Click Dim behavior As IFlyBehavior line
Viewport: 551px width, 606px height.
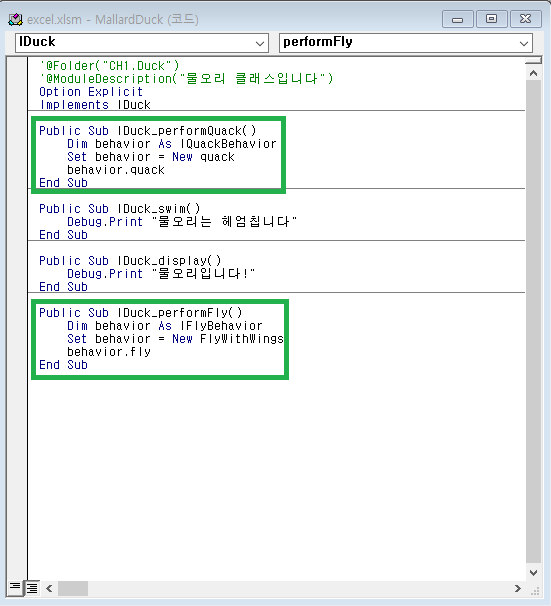(x=165, y=325)
